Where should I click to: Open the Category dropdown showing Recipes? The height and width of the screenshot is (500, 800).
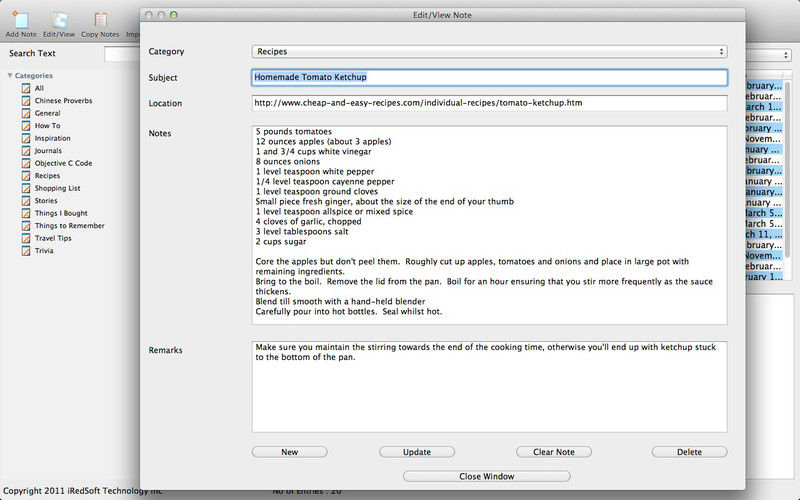tap(488, 51)
